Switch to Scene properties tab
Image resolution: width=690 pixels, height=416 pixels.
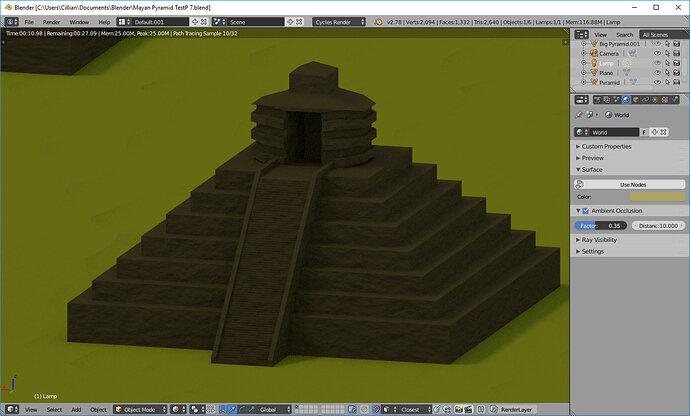click(x=617, y=100)
